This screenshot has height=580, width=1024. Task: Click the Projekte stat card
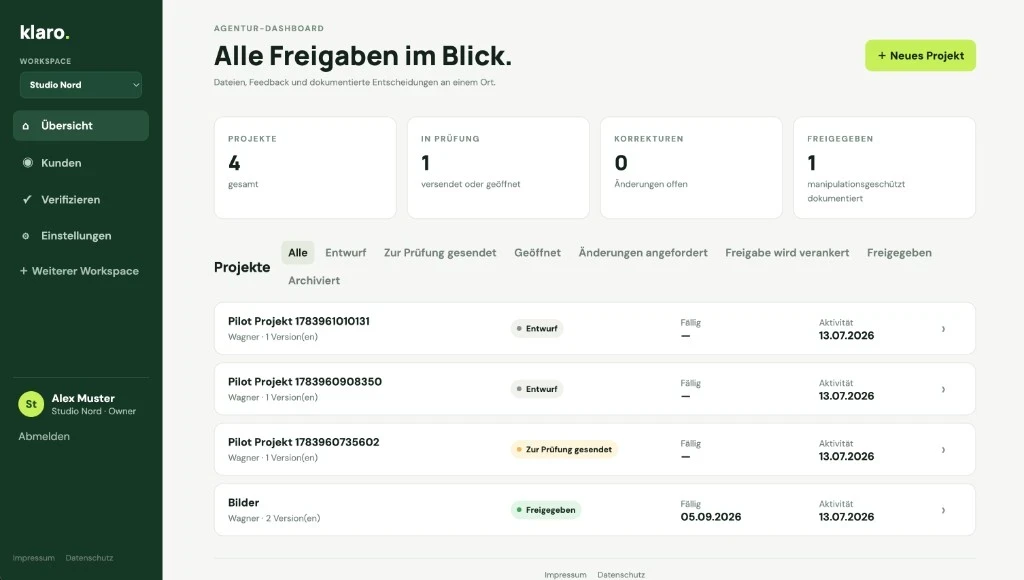click(x=305, y=168)
